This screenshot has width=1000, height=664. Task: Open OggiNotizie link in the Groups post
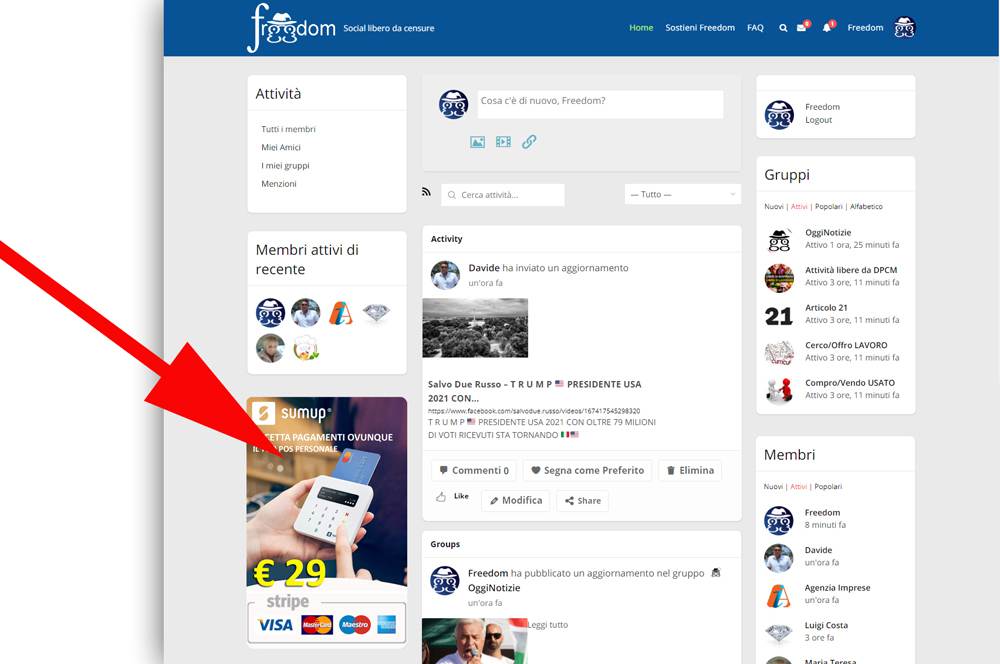[494, 588]
